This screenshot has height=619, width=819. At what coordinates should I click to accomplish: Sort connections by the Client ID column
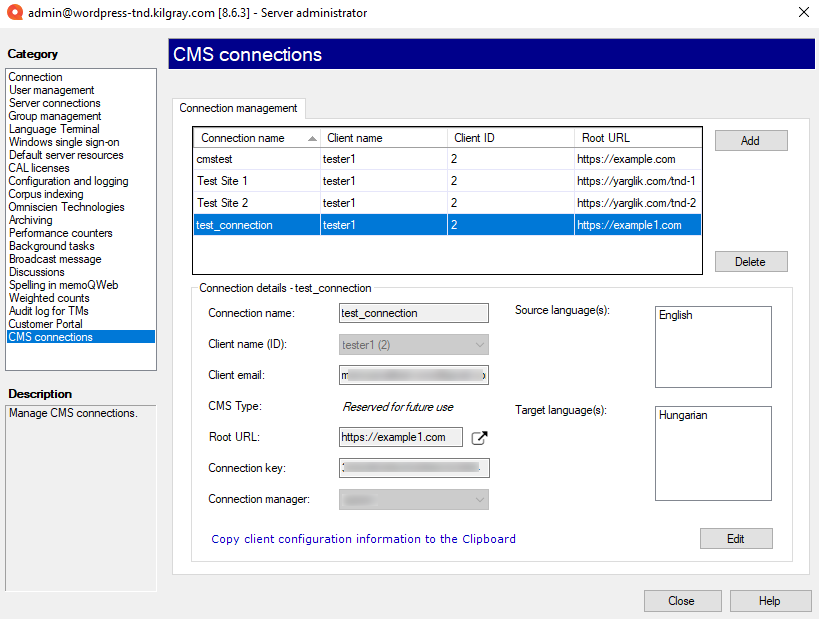click(x=472, y=137)
